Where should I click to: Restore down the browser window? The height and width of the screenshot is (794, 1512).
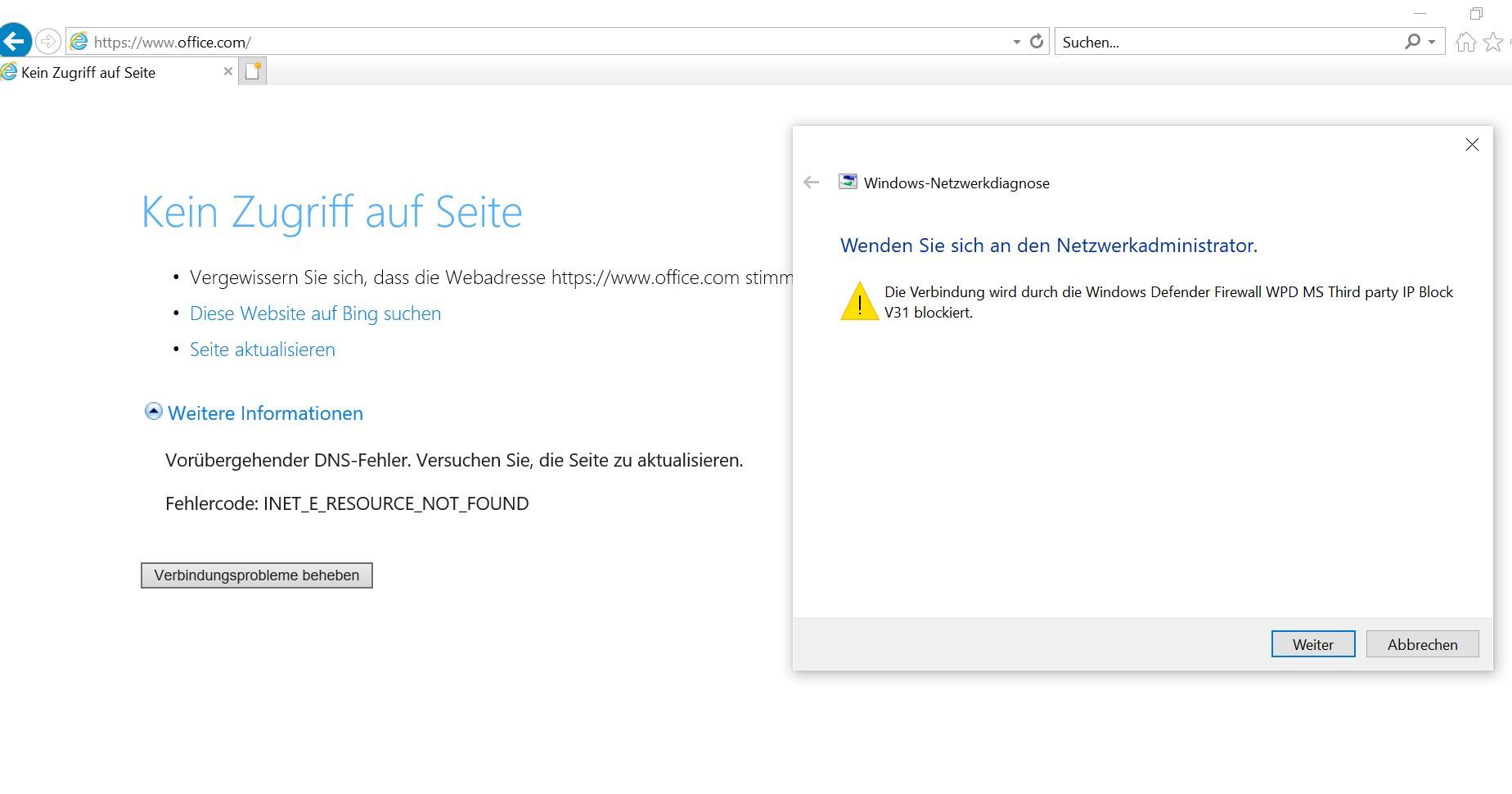1476,14
